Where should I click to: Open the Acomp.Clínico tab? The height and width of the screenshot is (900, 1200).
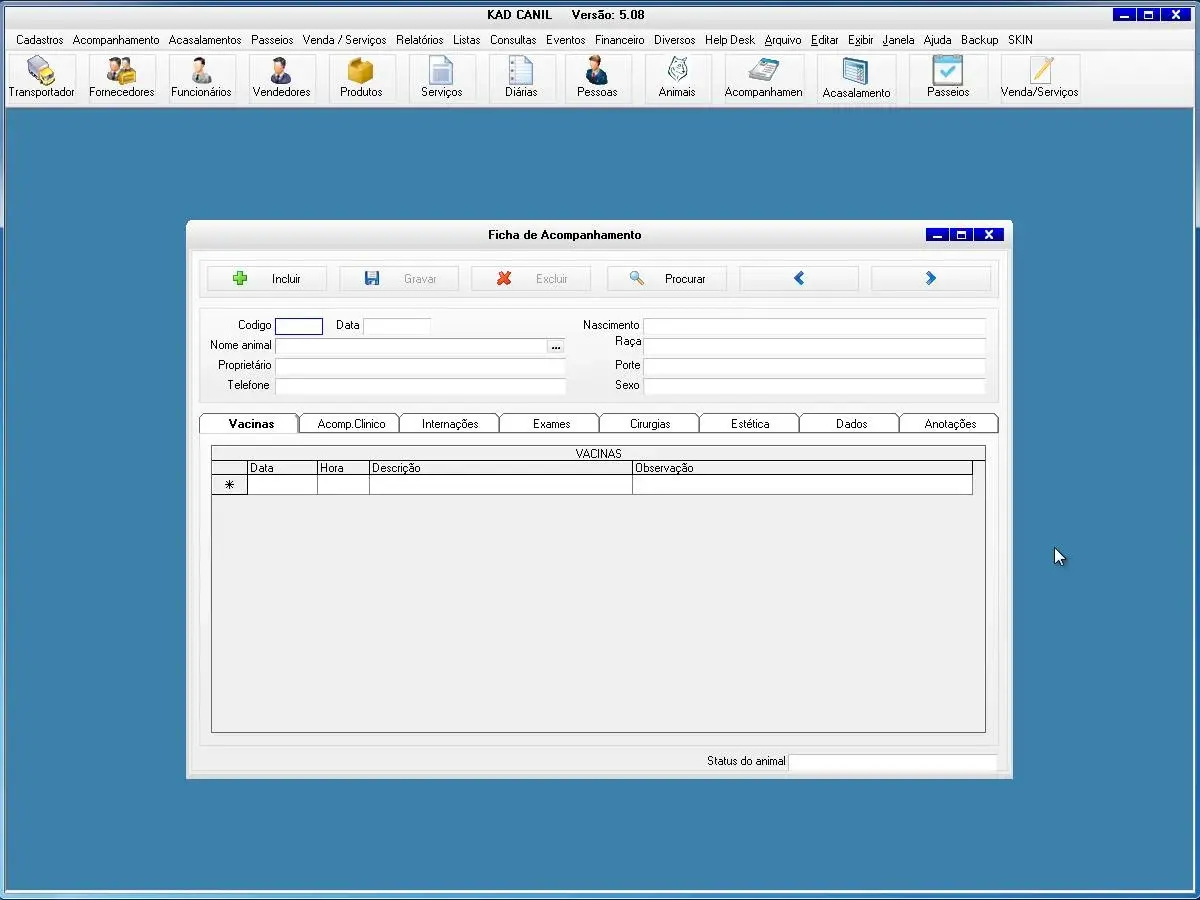click(x=351, y=424)
